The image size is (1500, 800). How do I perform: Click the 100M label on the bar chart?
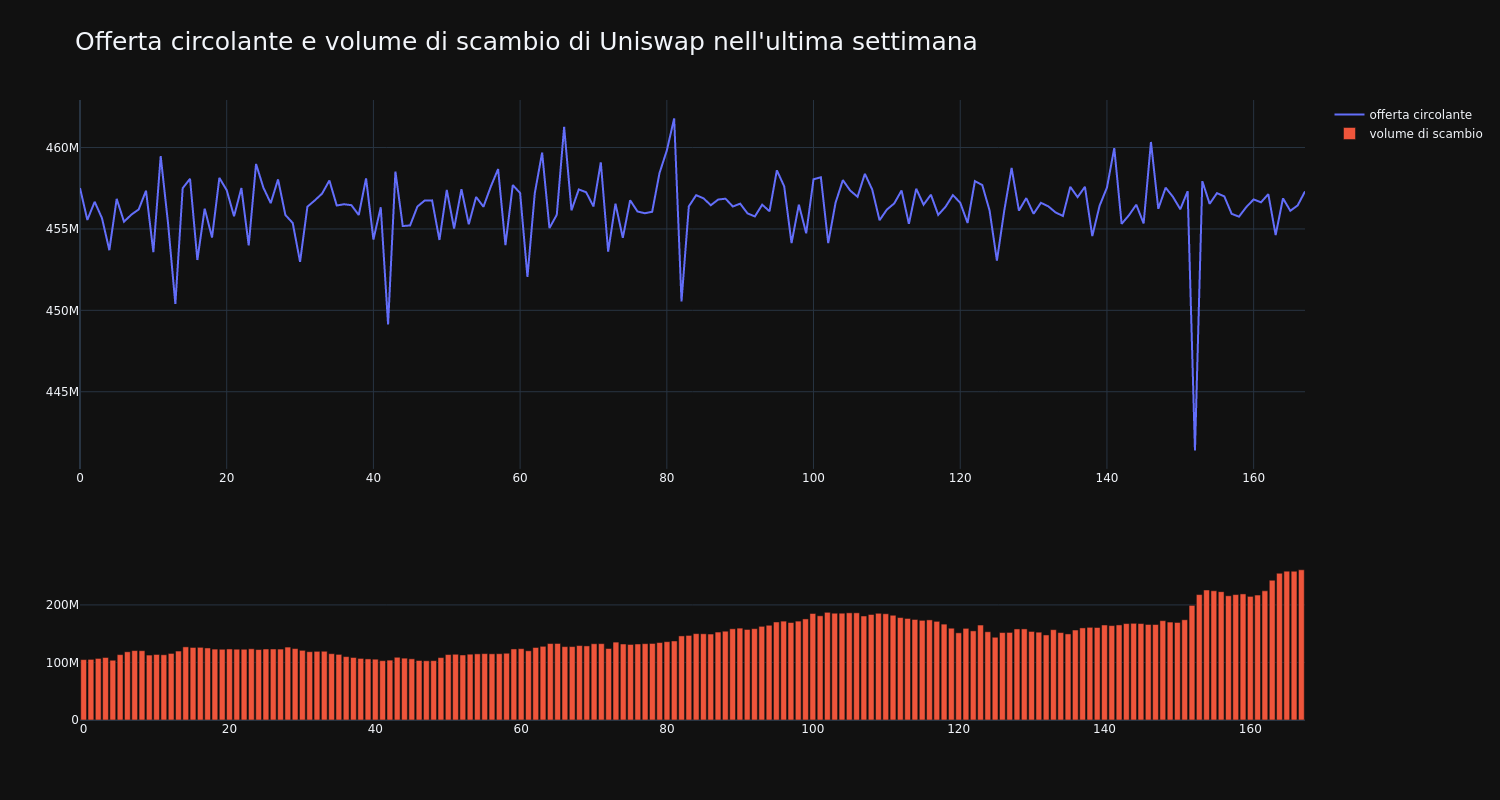pos(61,663)
